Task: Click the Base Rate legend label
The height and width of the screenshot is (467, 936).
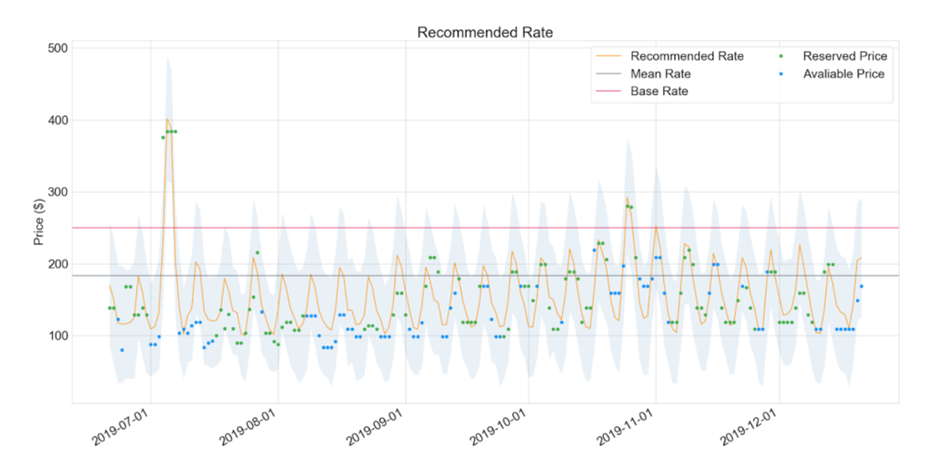Action: coord(659,91)
